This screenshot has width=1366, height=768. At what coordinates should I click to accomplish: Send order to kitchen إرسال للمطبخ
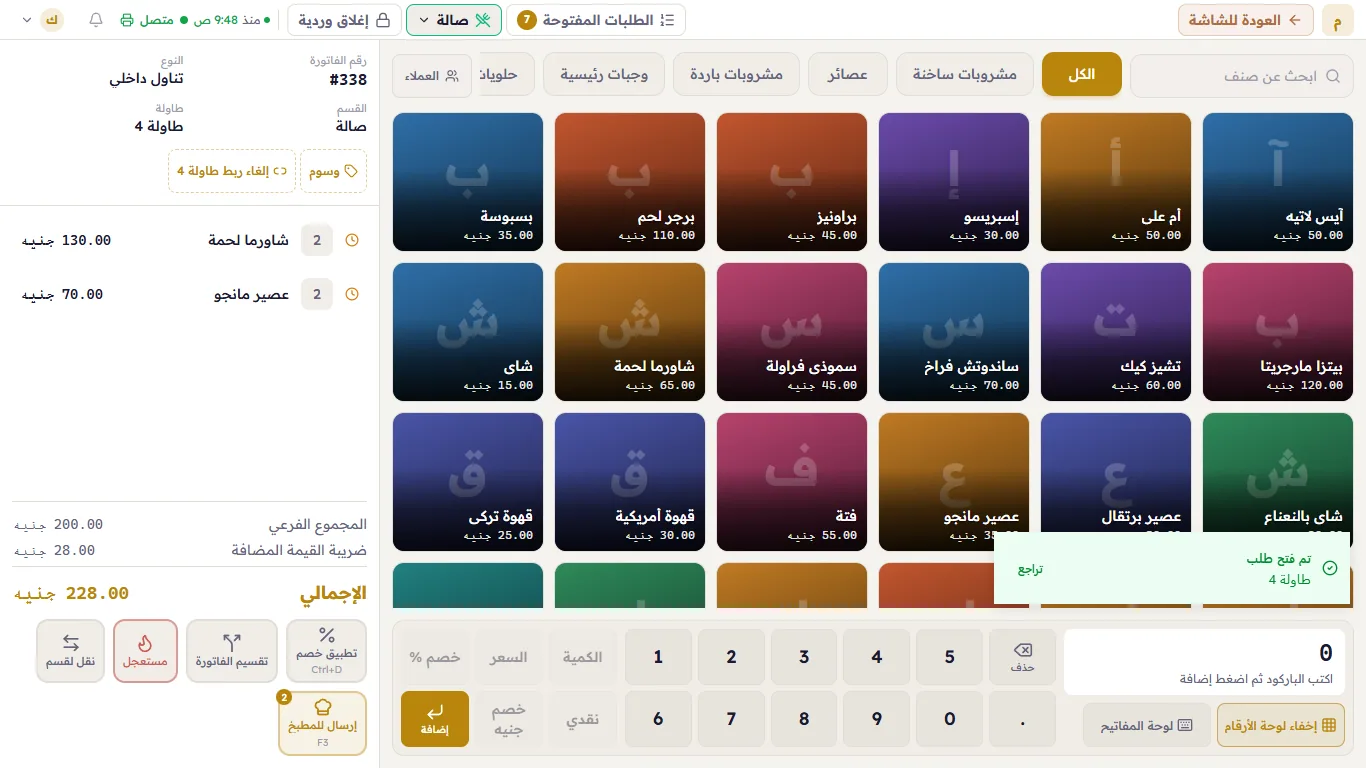322,723
